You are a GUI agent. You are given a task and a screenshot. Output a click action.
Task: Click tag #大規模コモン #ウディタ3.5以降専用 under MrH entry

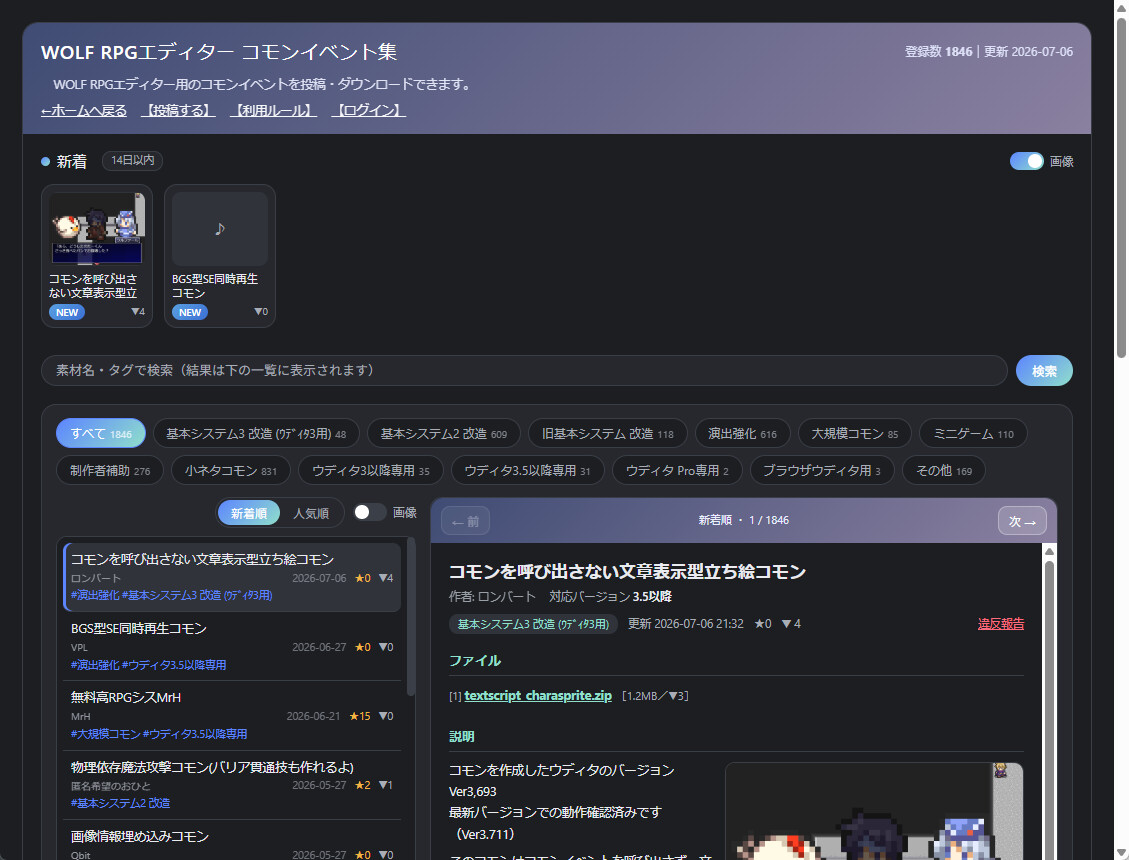tap(158, 734)
